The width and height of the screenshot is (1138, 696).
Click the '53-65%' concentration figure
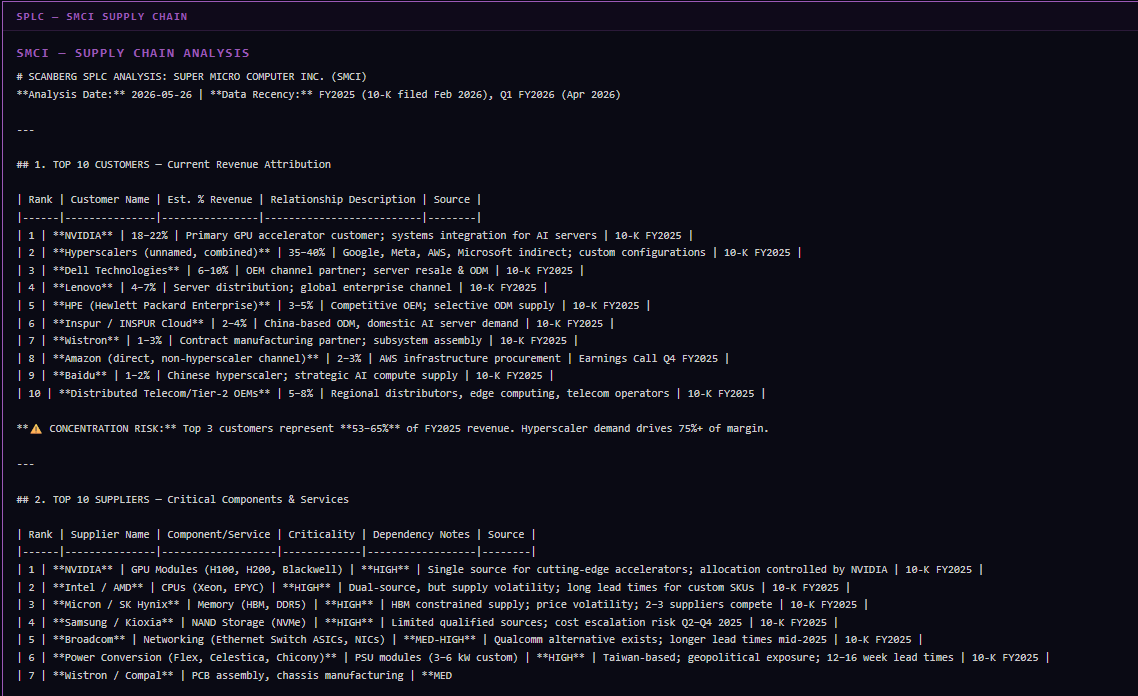pyautogui.click(x=370, y=429)
